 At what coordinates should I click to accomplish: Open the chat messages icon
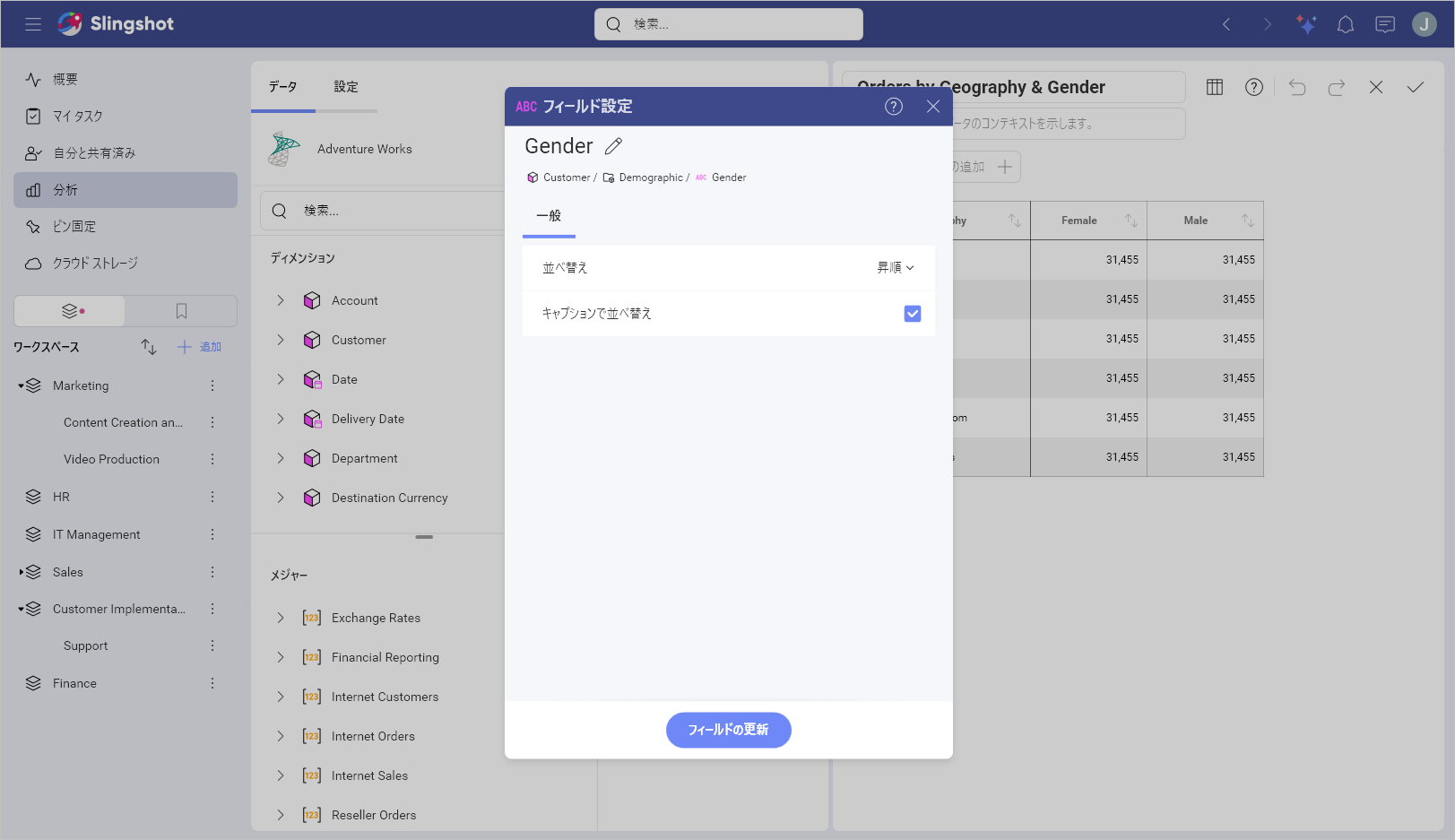[1385, 24]
